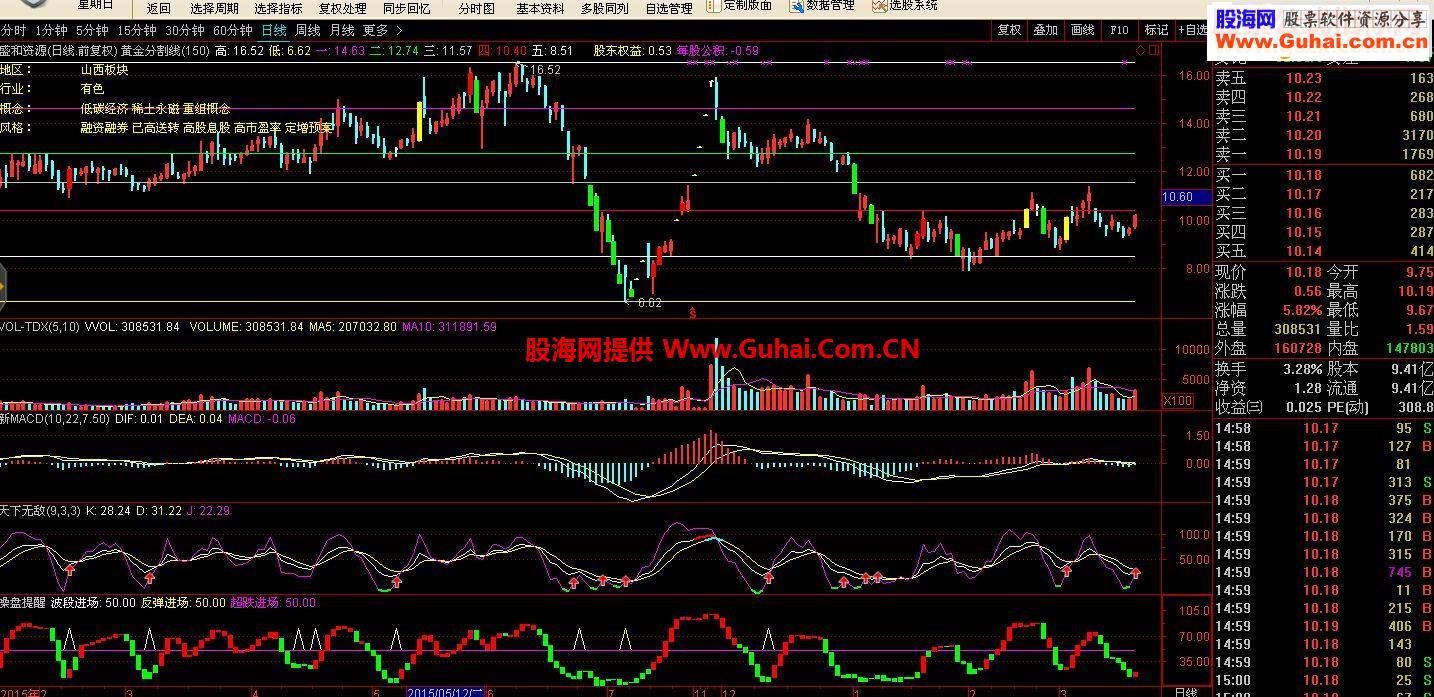1434x697 pixels.
Task: Click the 换手 3.28% value
Action: point(1302,369)
